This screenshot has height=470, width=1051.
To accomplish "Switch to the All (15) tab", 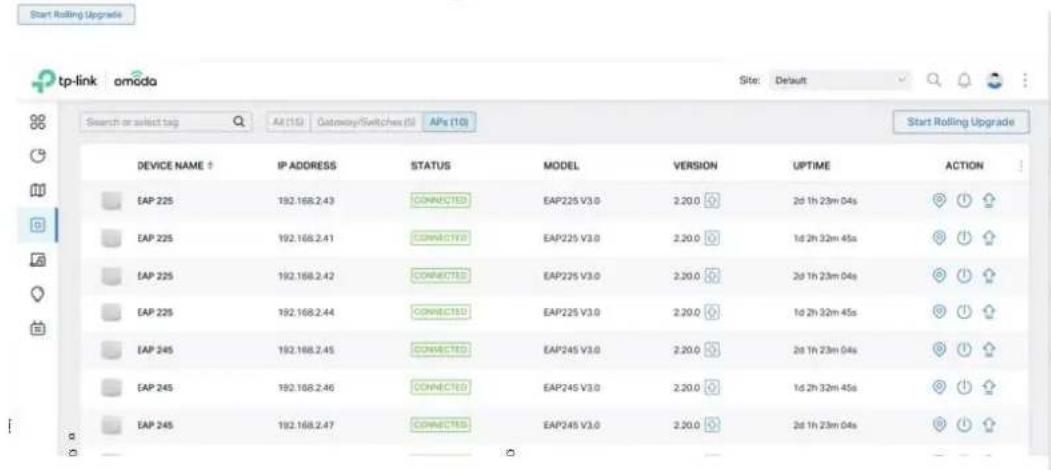I will click(288, 122).
